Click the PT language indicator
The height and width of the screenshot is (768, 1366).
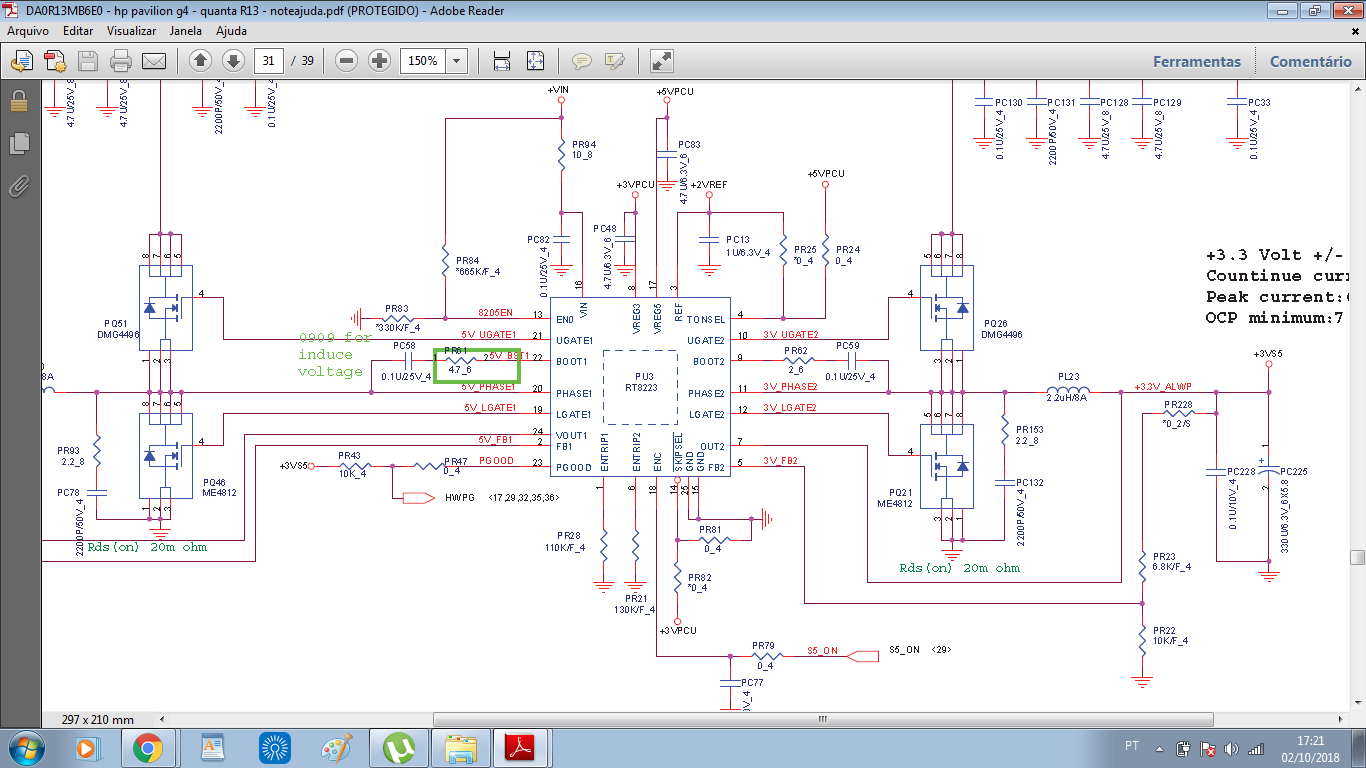(x=1132, y=747)
